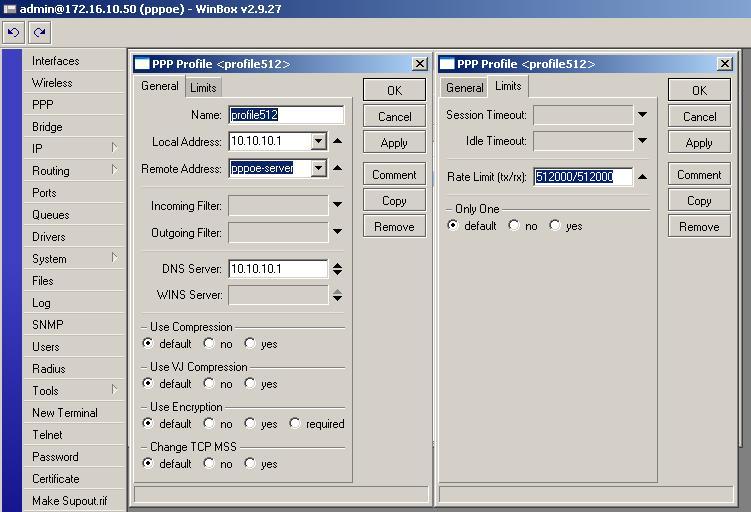Collapse the Local Address field arrow
The width and height of the screenshot is (751, 512).
(337, 141)
